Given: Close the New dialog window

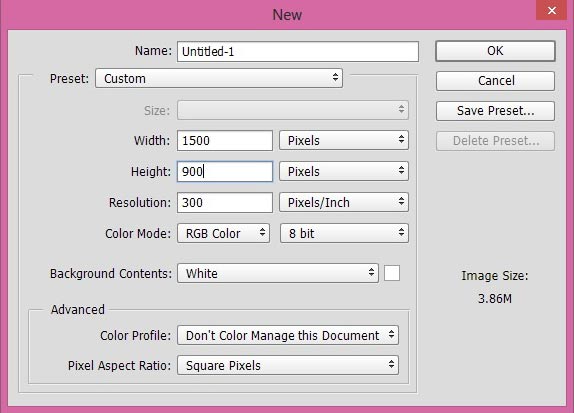Looking at the screenshot, I should coord(552,10).
